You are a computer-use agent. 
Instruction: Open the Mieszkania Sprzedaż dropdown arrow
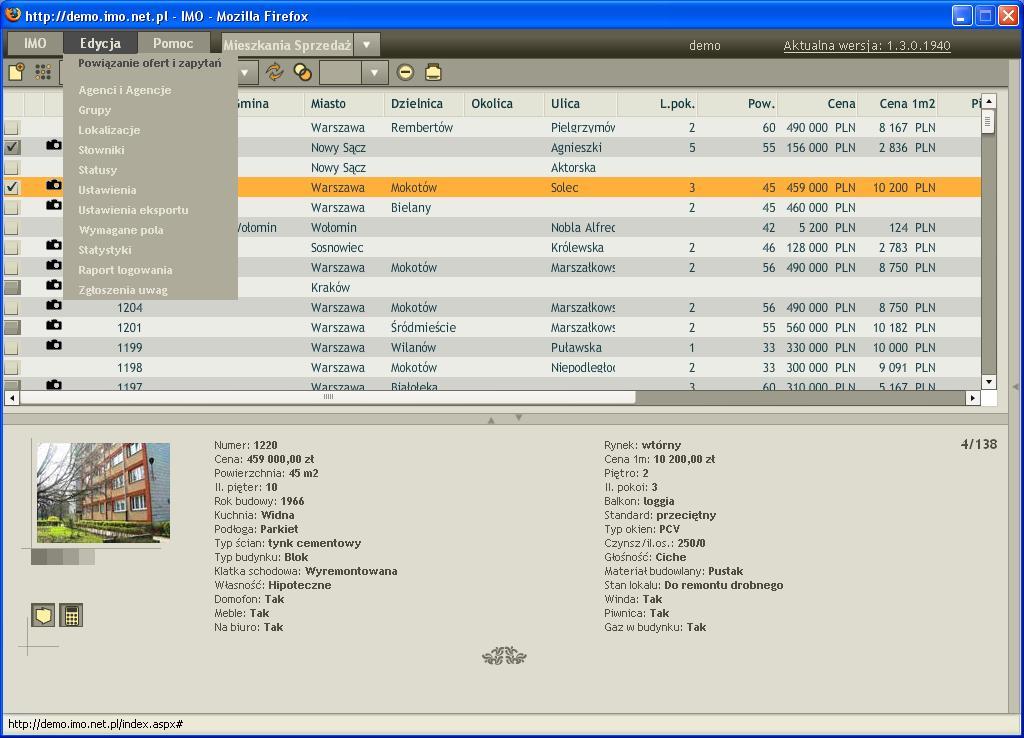tap(366, 45)
